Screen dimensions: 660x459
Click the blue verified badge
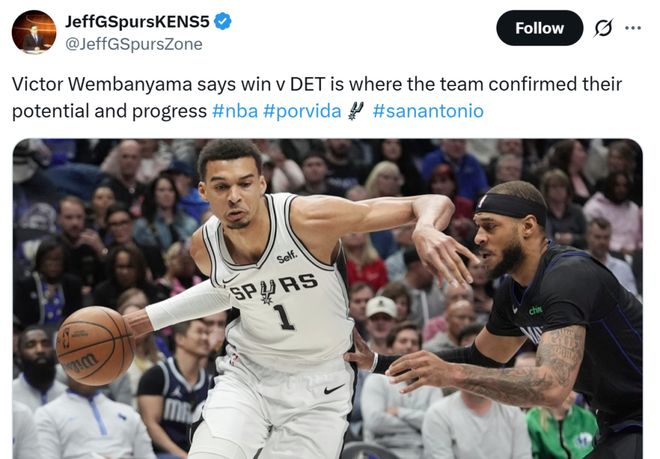click(223, 21)
